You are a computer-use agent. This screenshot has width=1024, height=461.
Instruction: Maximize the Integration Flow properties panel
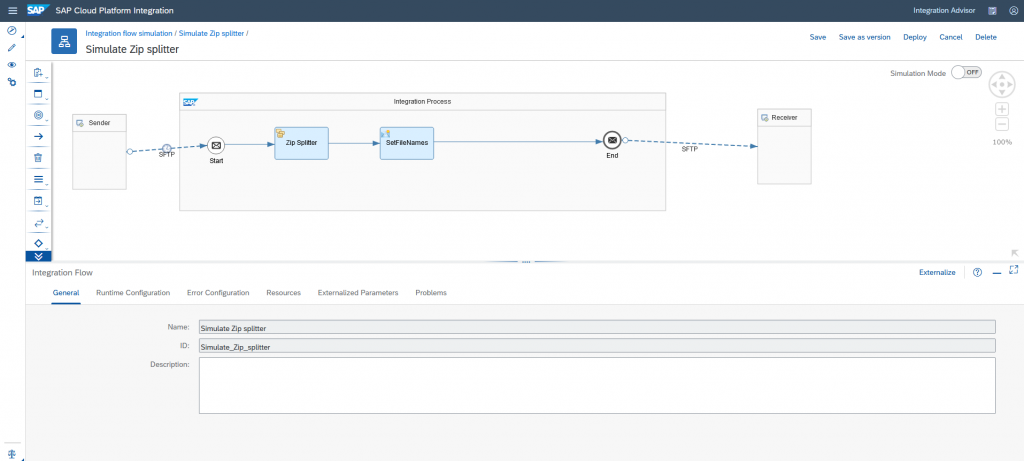(1014, 270)
